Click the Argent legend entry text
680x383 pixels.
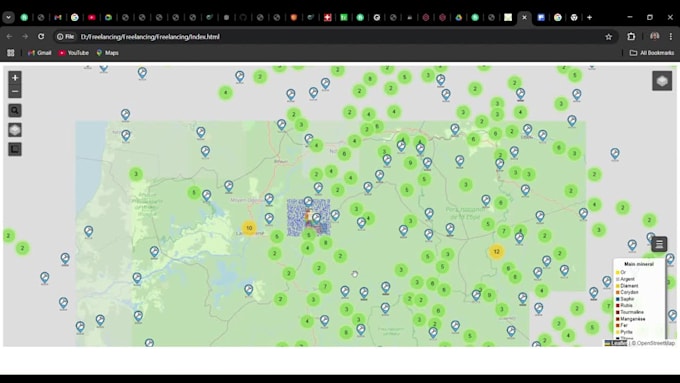tap(628, 279)
